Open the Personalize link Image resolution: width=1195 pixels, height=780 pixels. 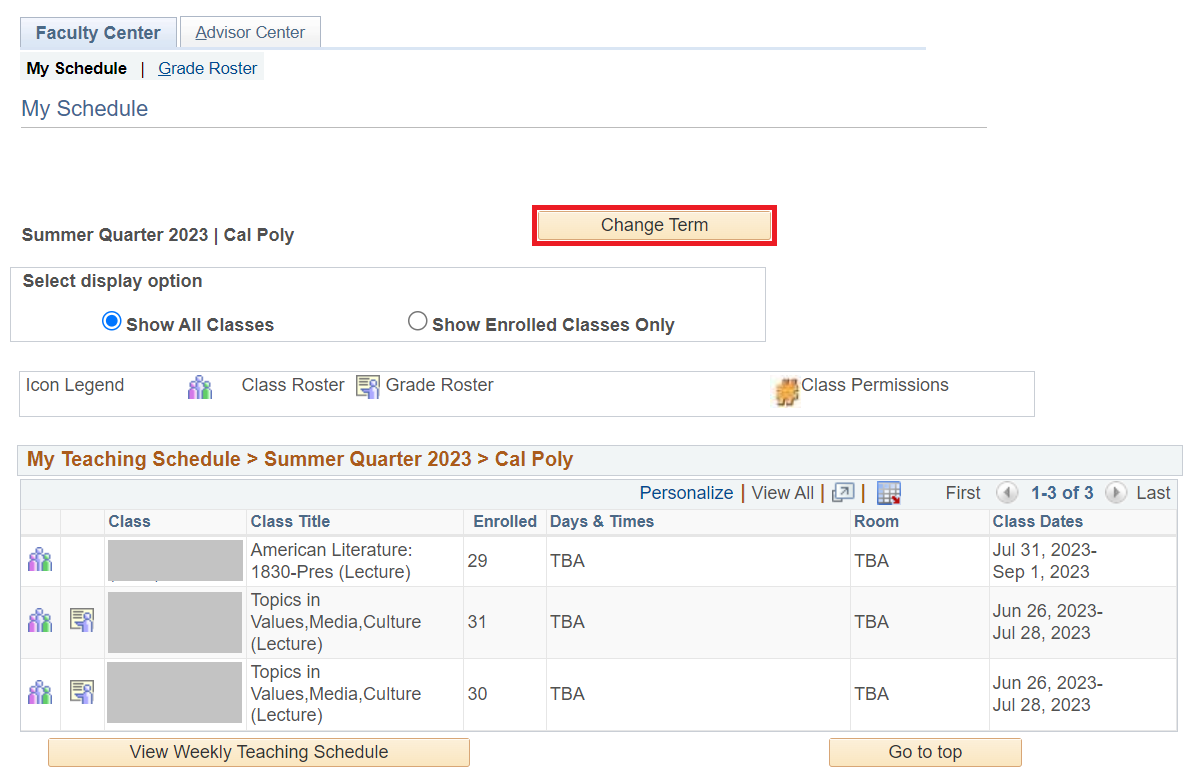[x=686, y=492]
